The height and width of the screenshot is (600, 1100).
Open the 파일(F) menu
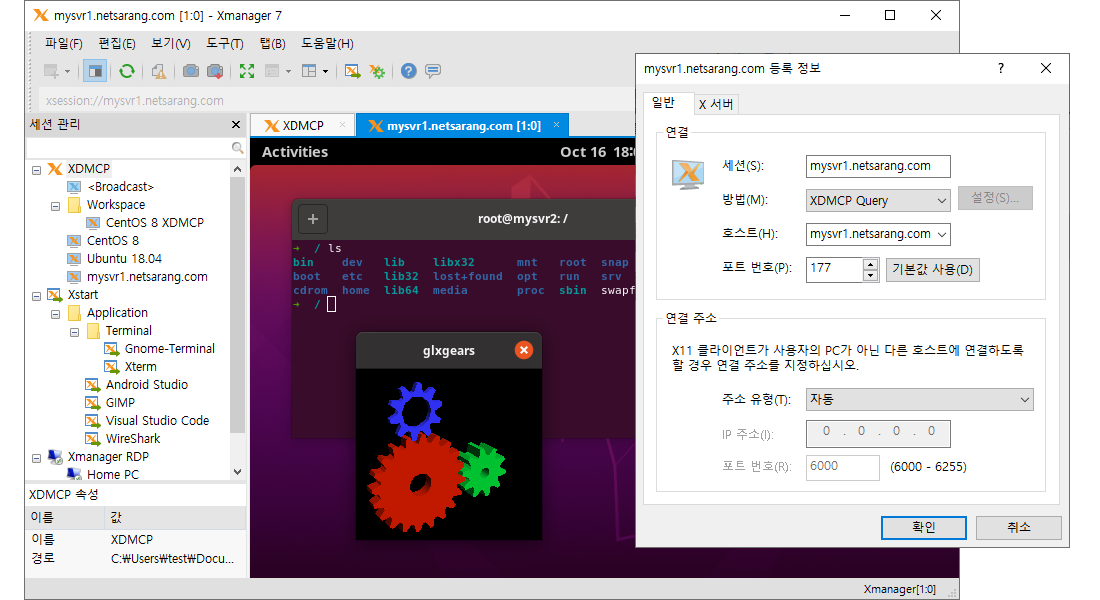(63, 44)
